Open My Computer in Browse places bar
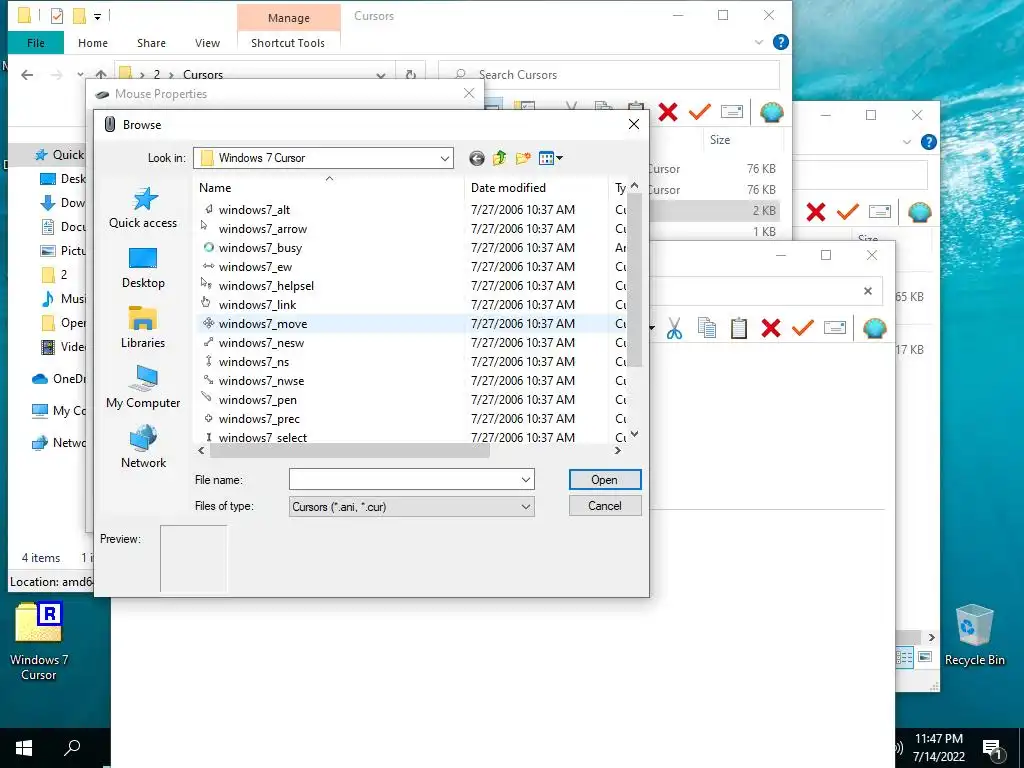This screenshot has height=768, width=1024. 143,389
